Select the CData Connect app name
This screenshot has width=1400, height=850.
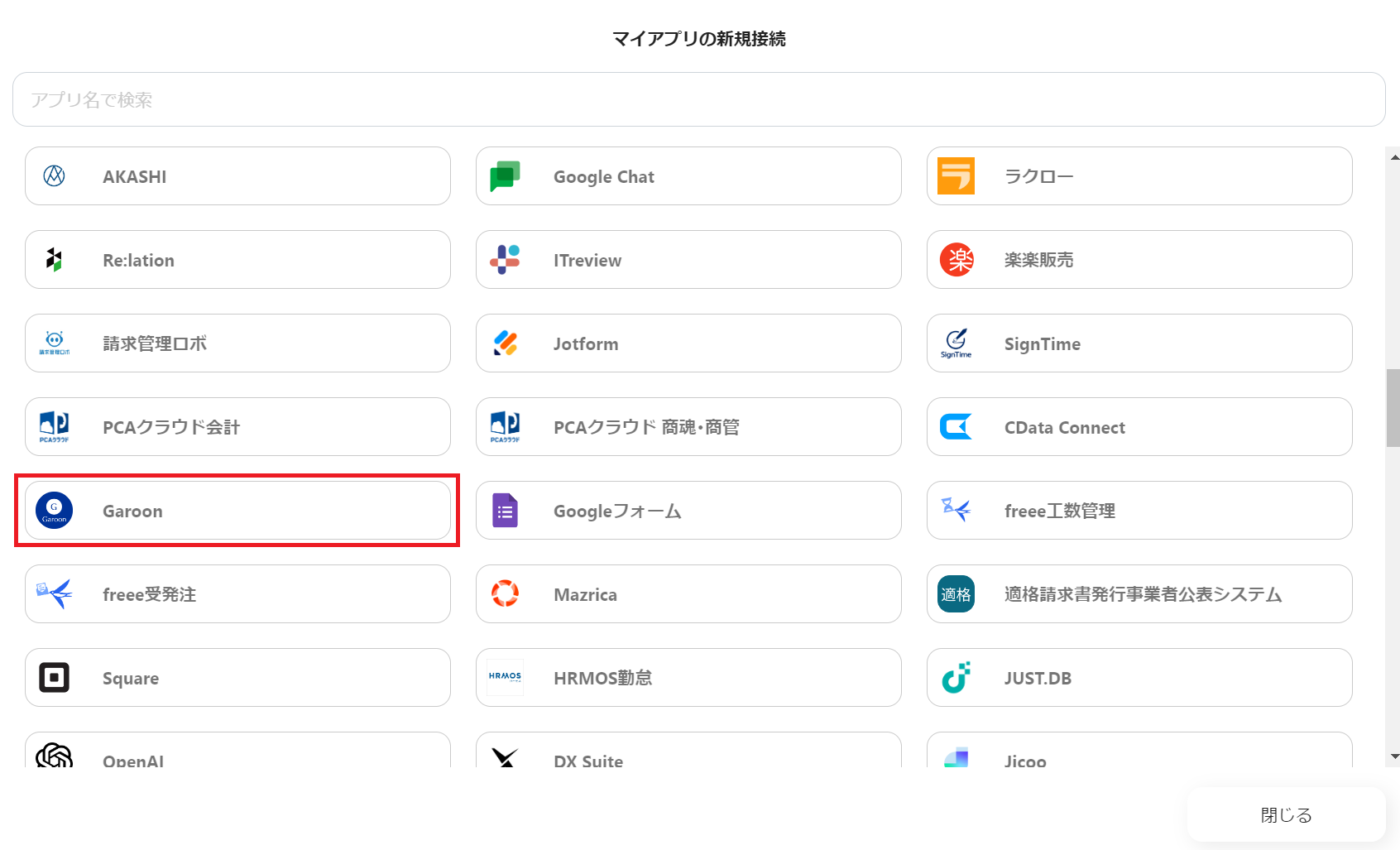1065,427
